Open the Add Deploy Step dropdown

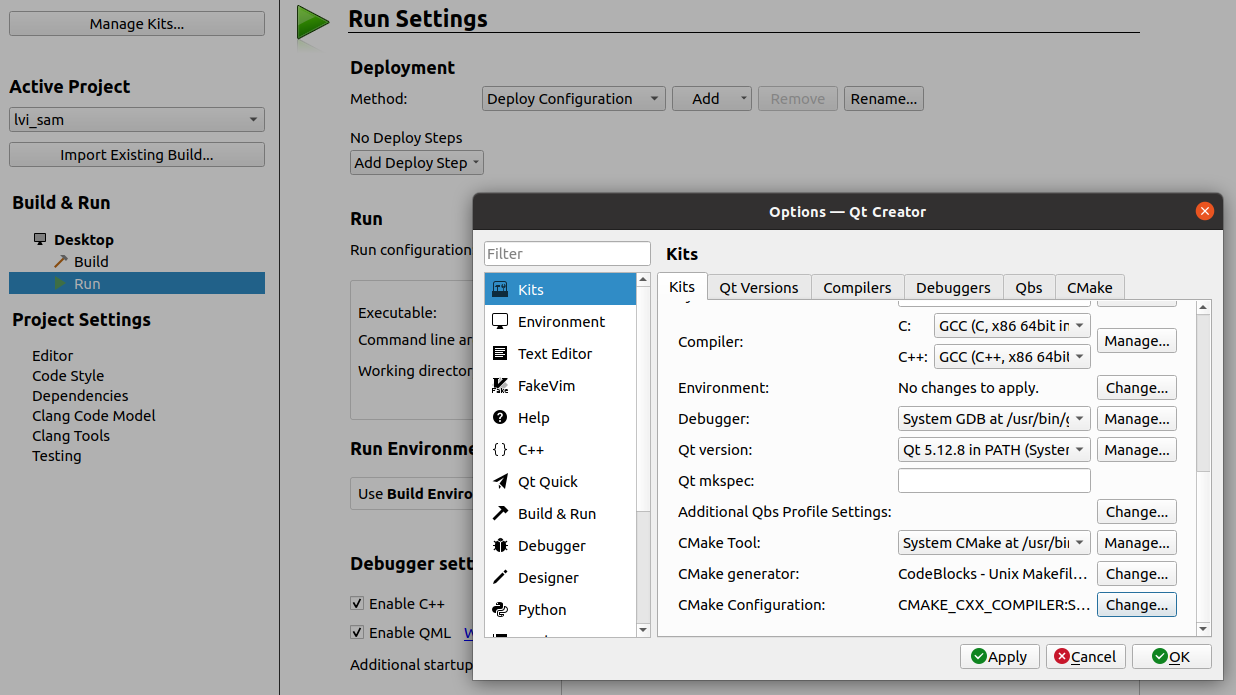click(417, 163)
